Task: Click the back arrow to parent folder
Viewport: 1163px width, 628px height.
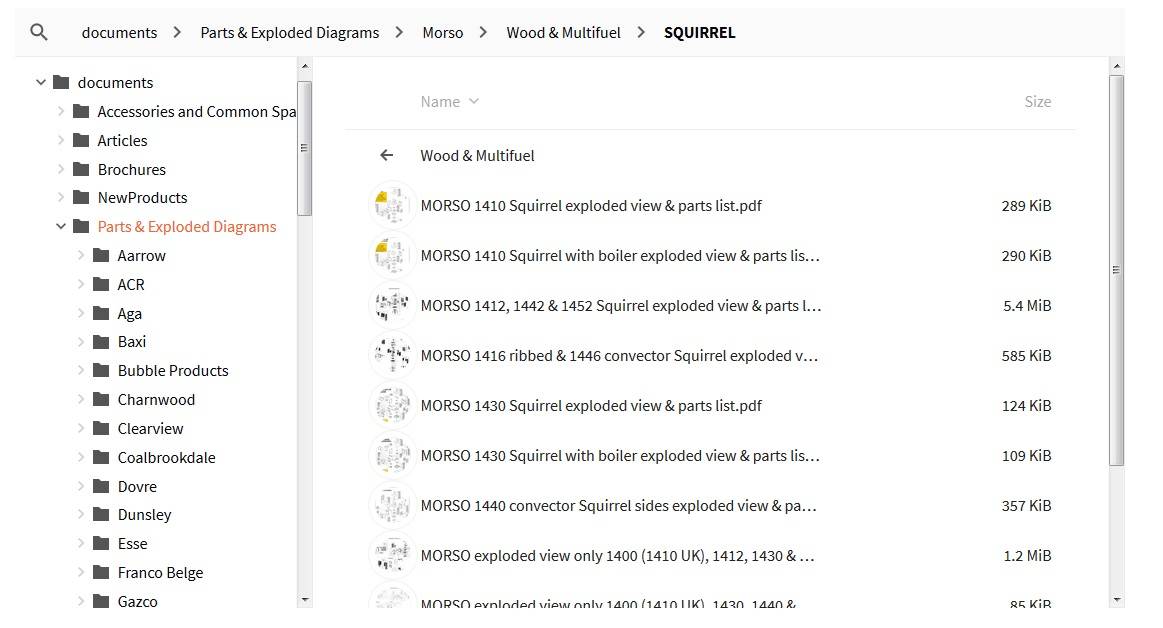Action: tap(386, 155)
